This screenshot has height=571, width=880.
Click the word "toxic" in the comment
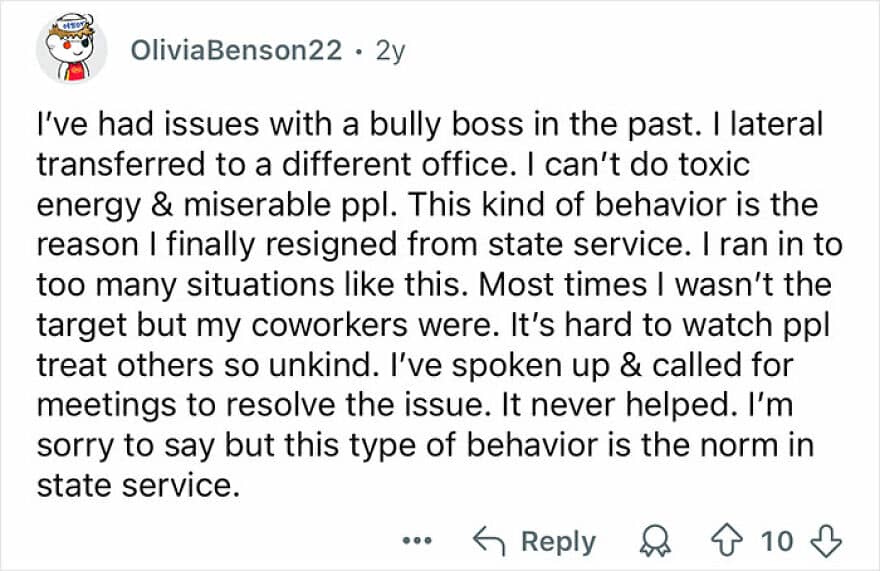tap(714, 165)
